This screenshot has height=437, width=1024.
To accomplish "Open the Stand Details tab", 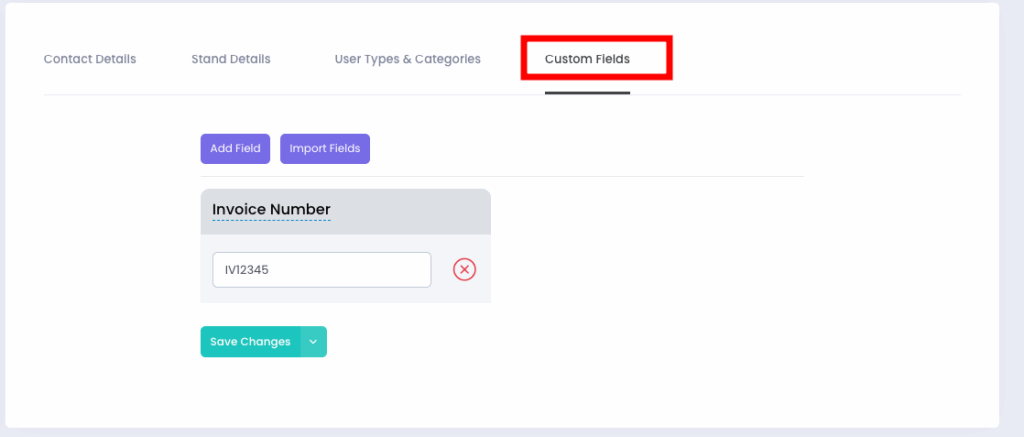I will [x=231, y=59].
